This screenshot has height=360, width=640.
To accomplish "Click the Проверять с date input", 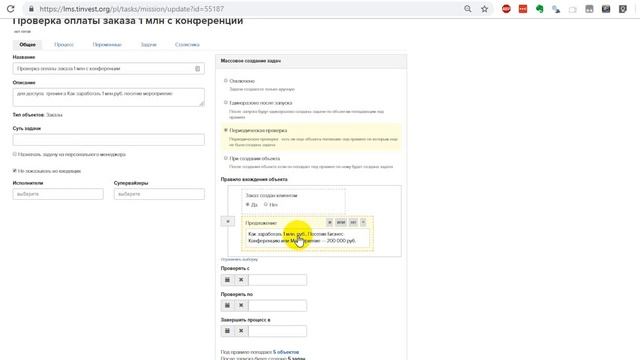I will 277,280.
